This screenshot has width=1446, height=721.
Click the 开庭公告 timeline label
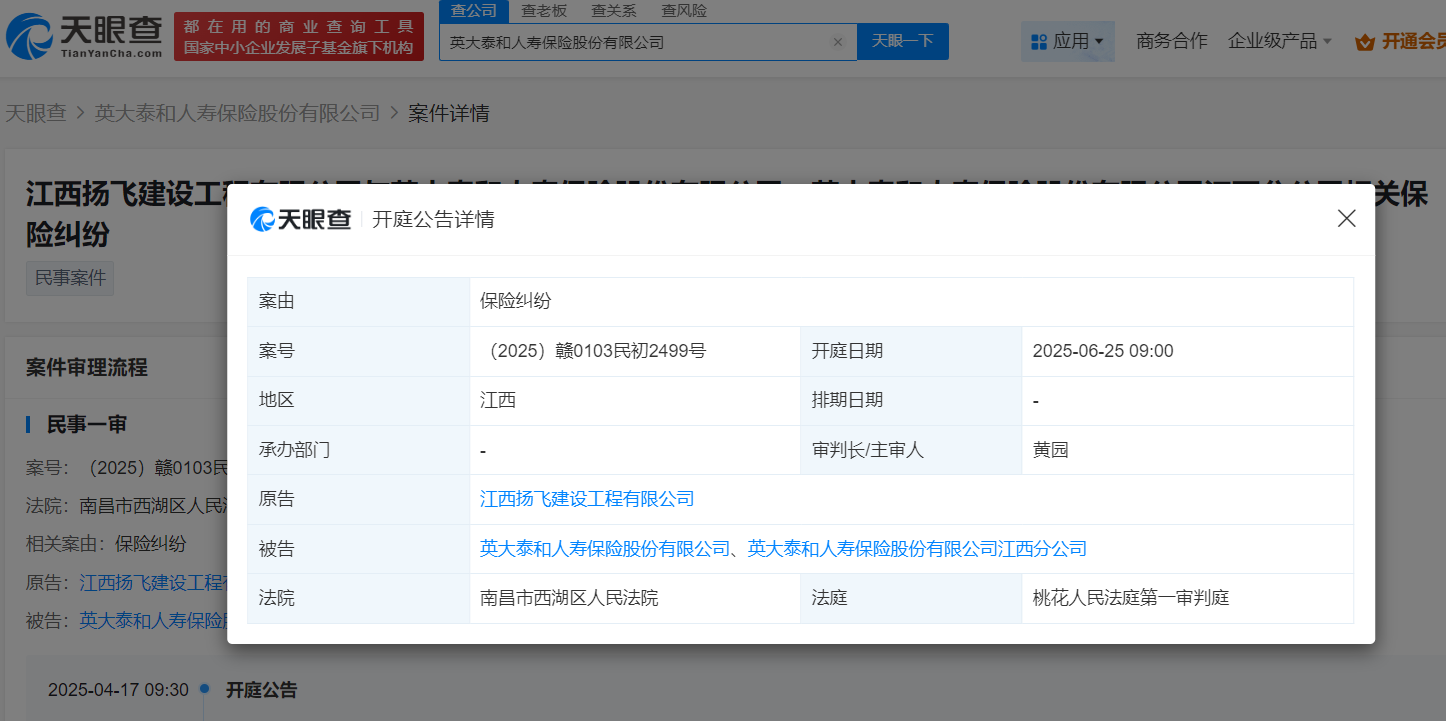click(x=261, y=690)
